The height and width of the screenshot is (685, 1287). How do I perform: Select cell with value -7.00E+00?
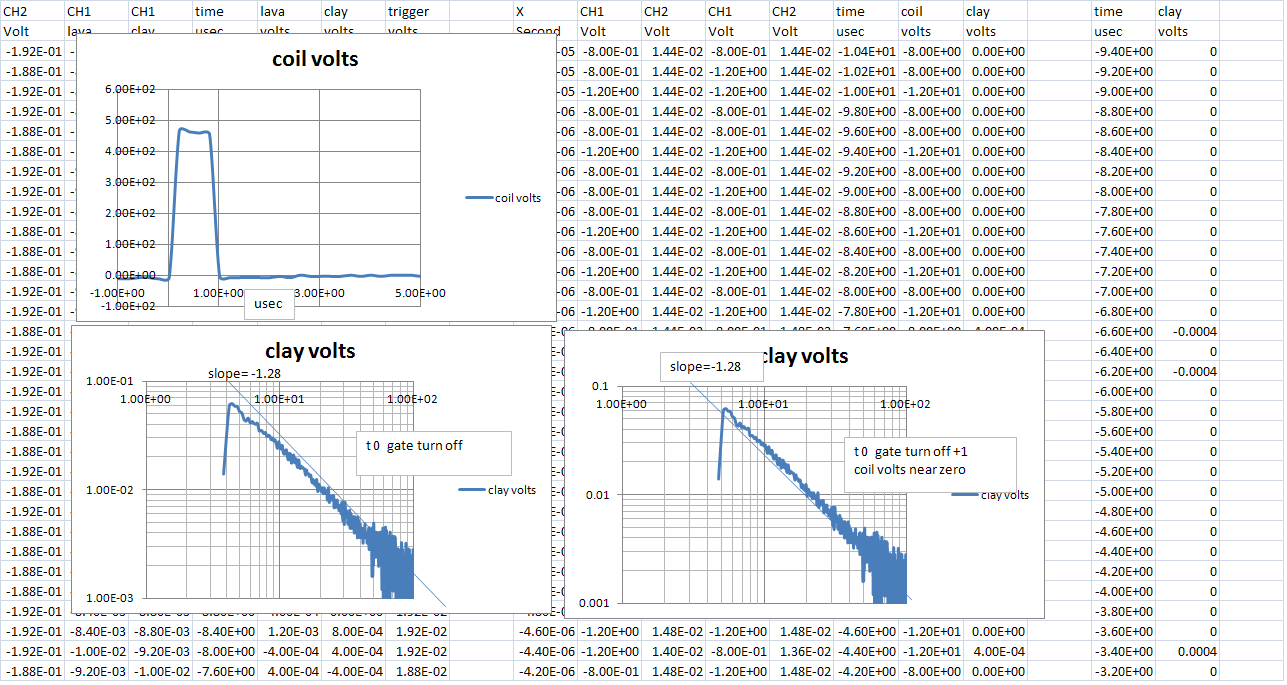[x=1124, y=291]
